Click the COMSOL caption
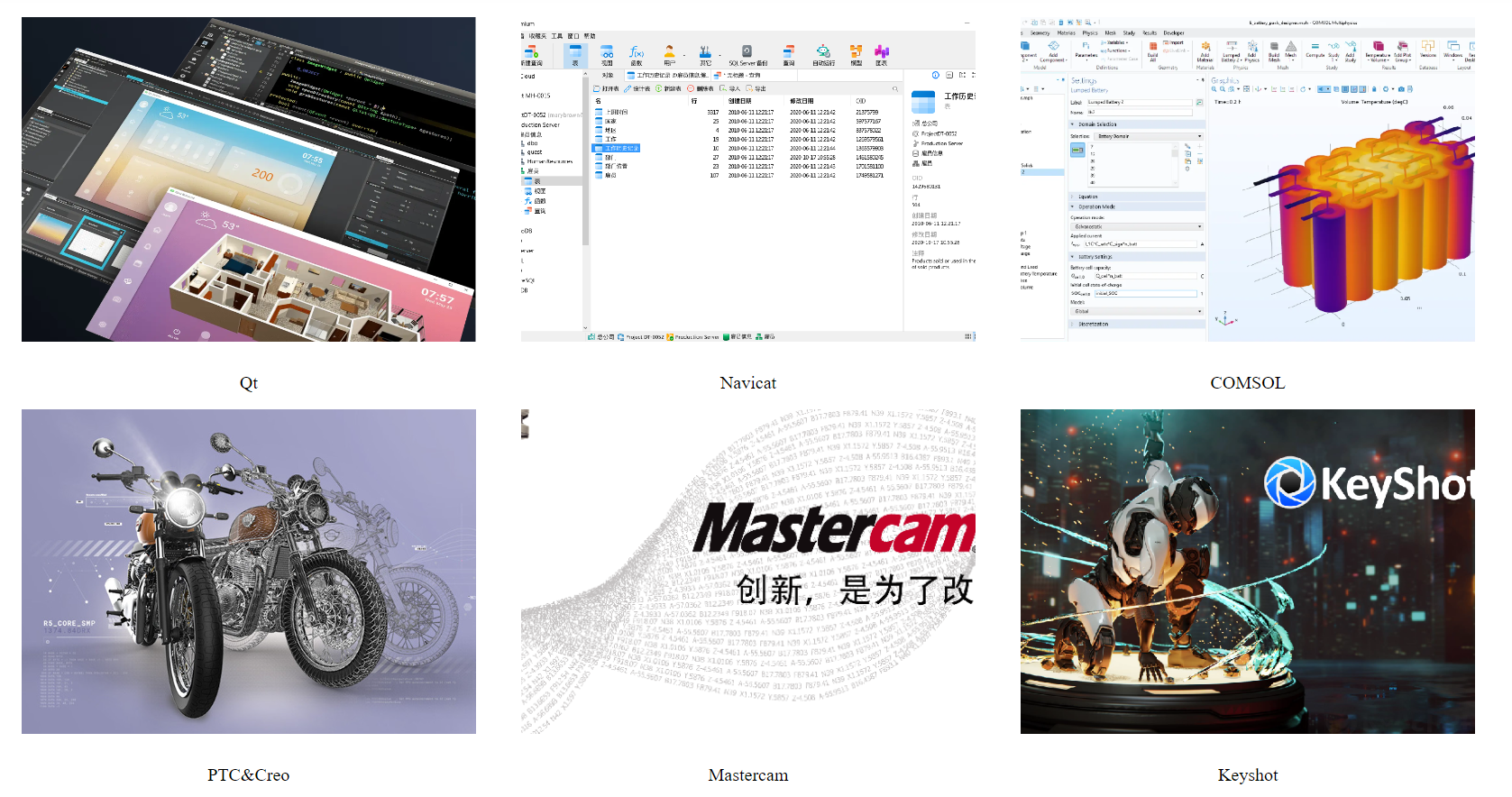Viewport: 1512px width, 797px height. click(x=1248, y=383)
